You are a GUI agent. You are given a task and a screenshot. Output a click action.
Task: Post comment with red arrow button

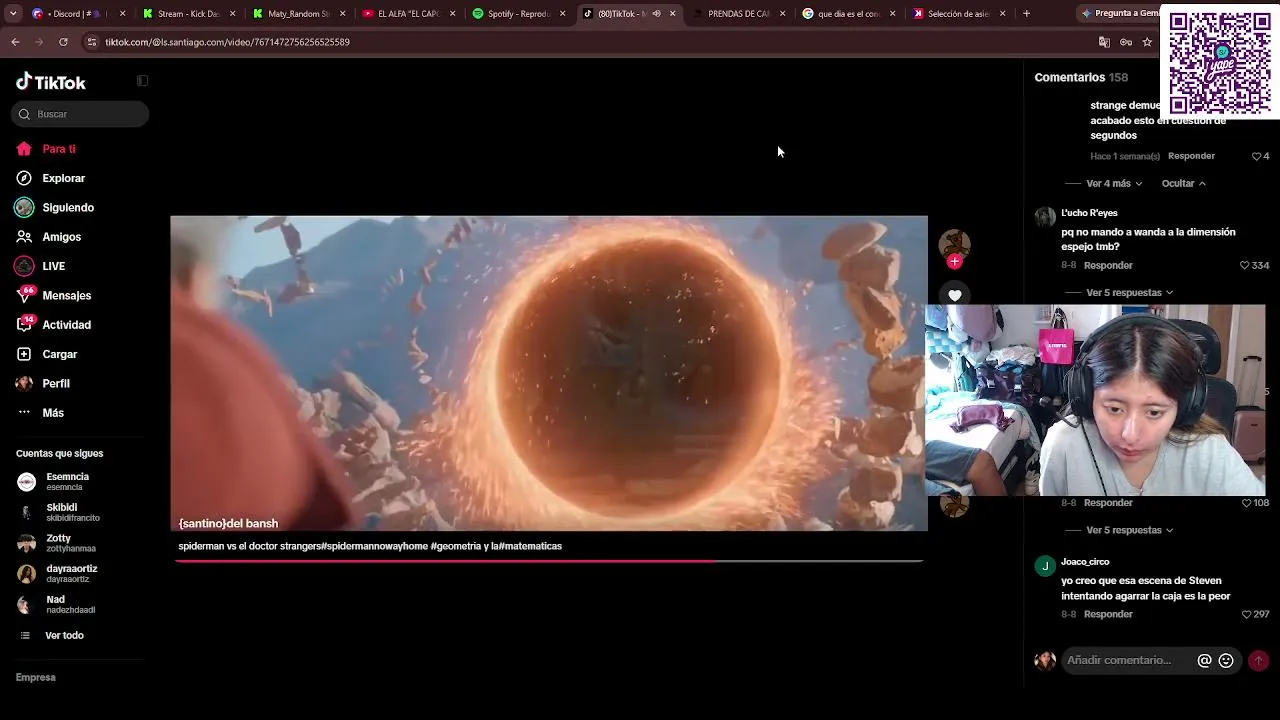[x=1258, y=660]
